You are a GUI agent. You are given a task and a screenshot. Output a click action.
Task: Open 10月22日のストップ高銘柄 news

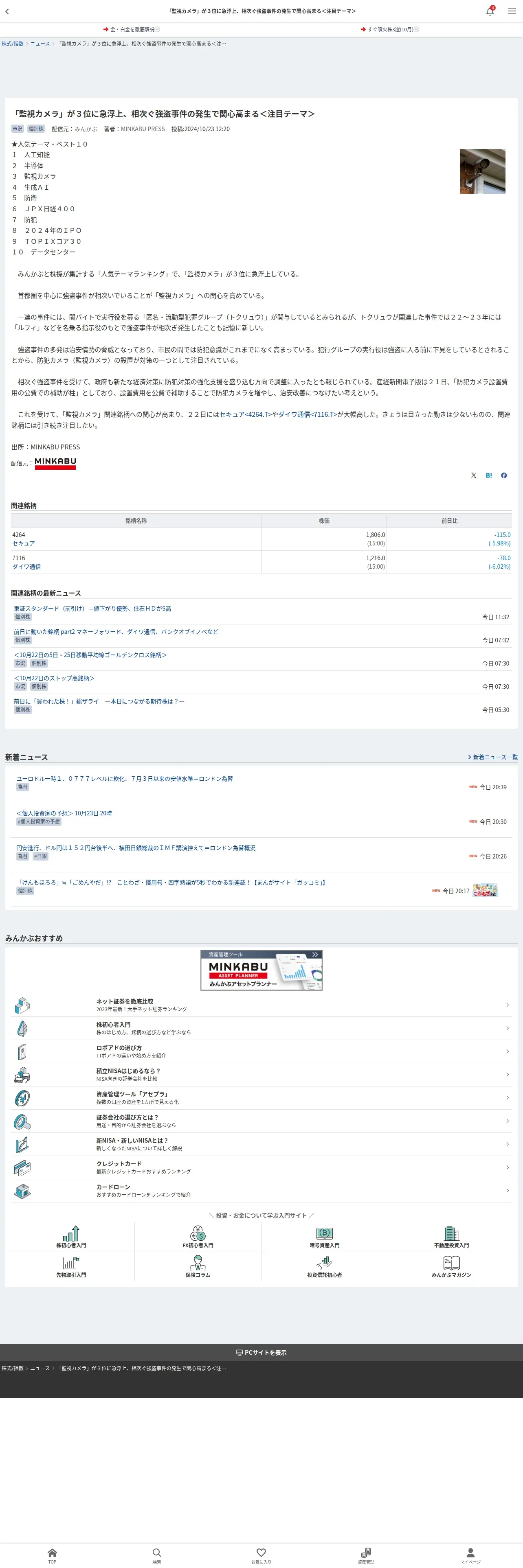54,678
